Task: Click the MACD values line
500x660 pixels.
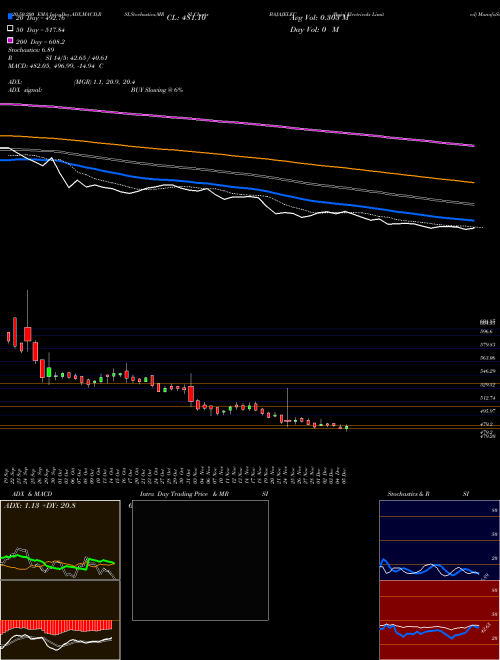Action: click(56, 66)
